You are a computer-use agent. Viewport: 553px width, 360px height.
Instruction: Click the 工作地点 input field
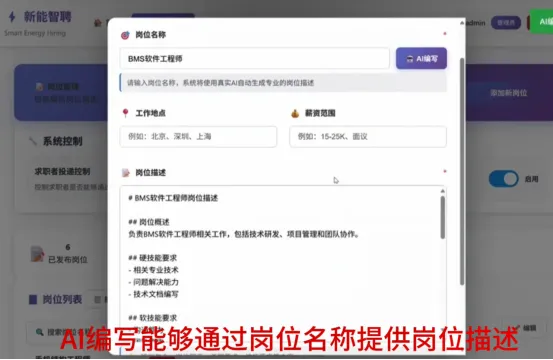coord(198,136)
